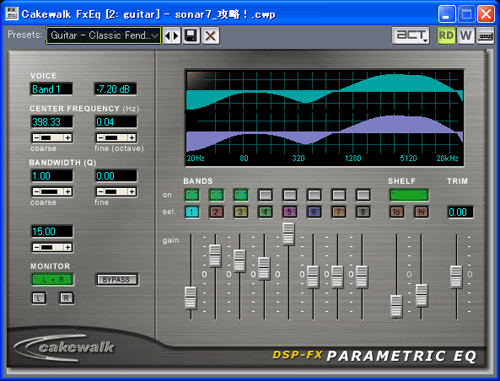
Task: Click the FxEq title bar icon
Action: click(11, 14)
